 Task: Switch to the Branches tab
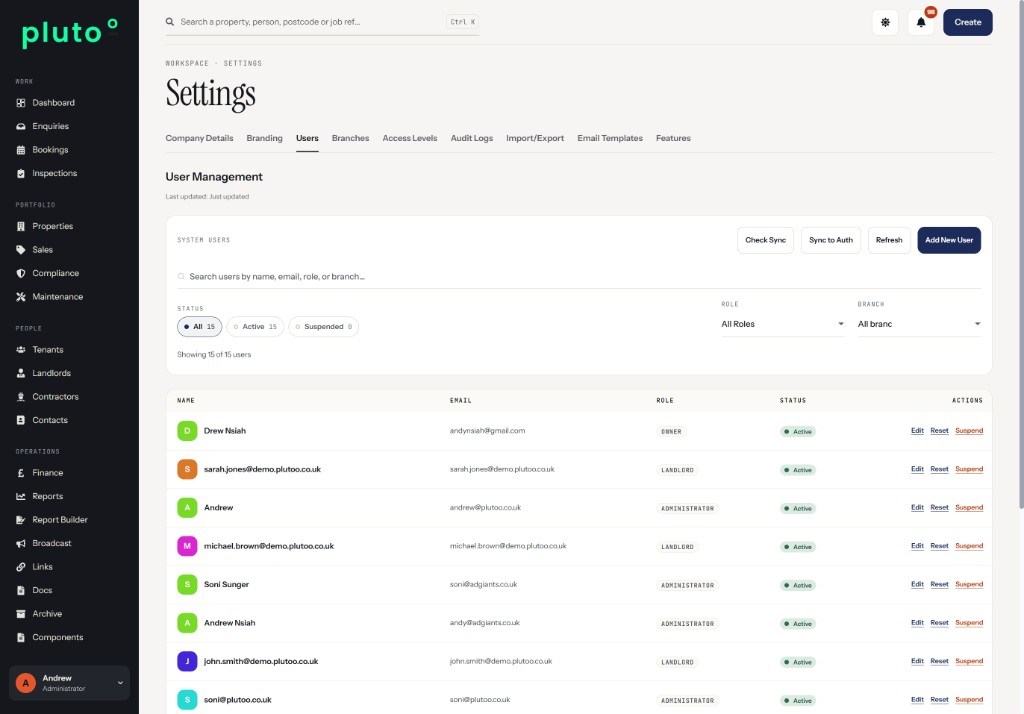(350, 138)
